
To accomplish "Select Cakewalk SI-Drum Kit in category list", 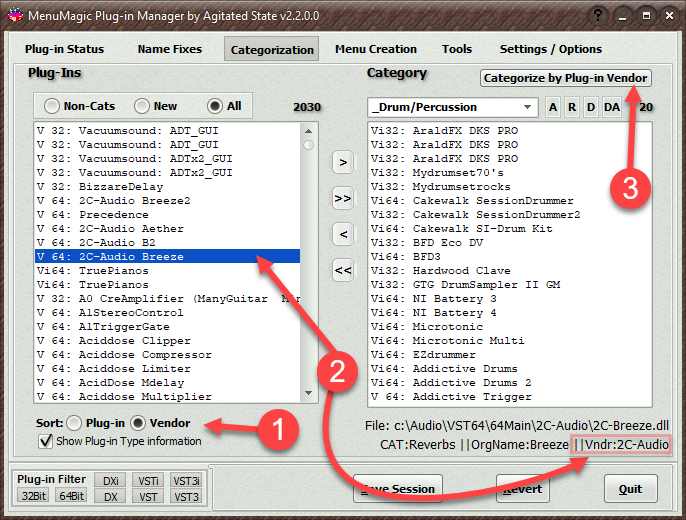I will (510, 229).
